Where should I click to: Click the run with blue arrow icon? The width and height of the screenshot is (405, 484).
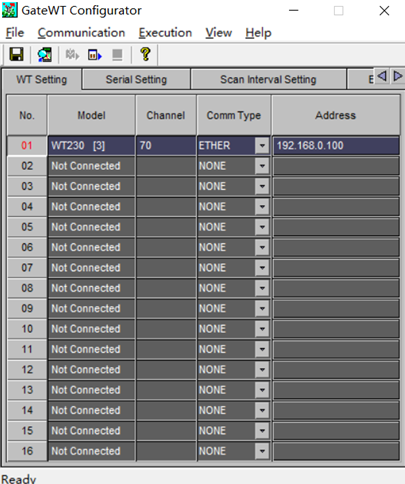(x=95, y=54)
